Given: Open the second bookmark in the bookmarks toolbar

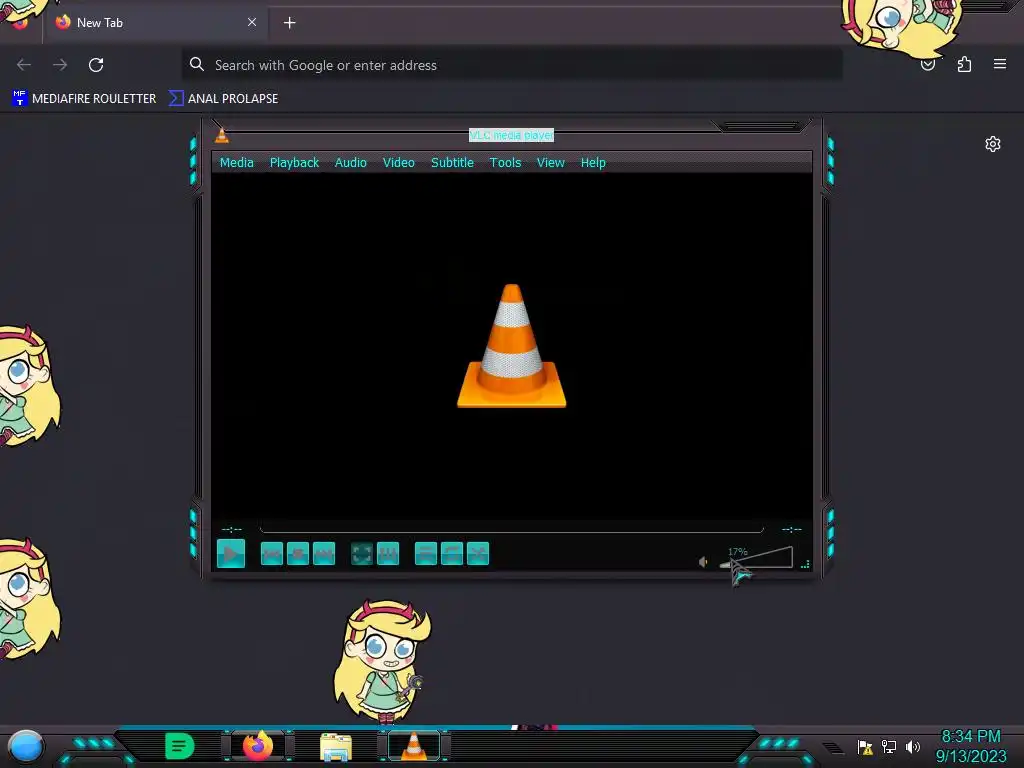Looking at the screenshot, I should (223, 99).
